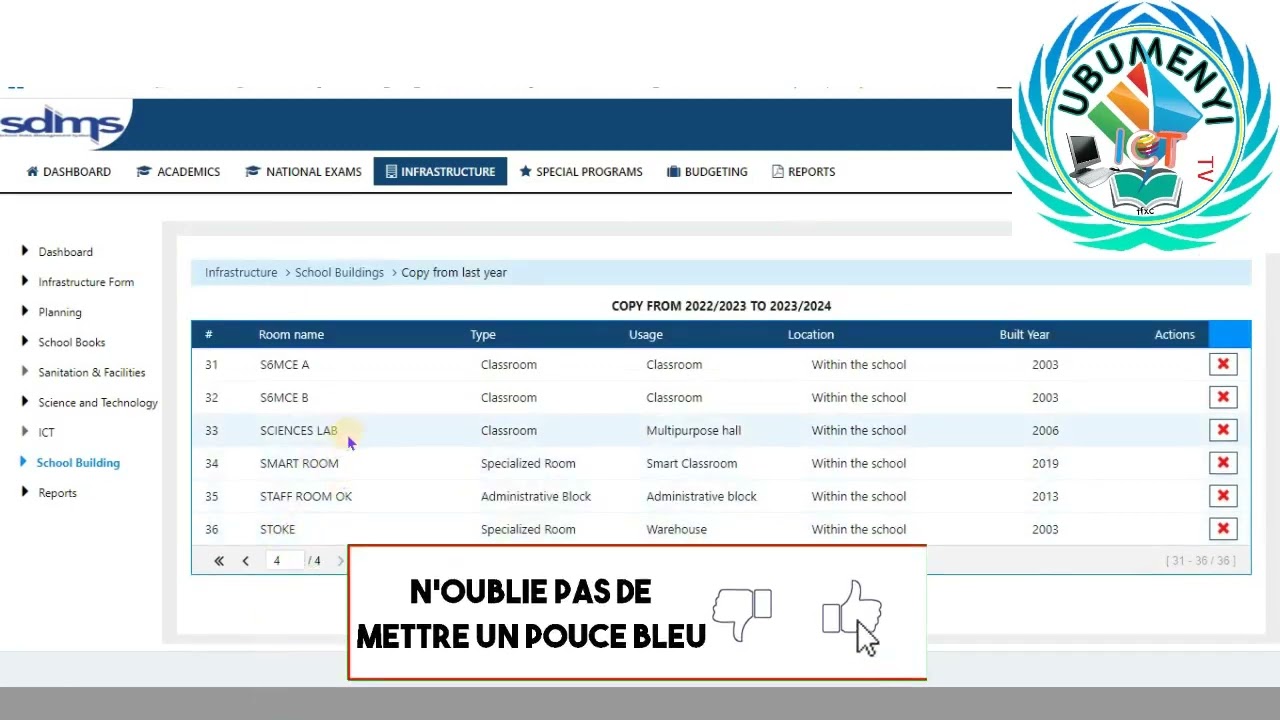Select the Infrastructure tab
The width and height of the screenshot is (1280, 720).
[440, 172]
